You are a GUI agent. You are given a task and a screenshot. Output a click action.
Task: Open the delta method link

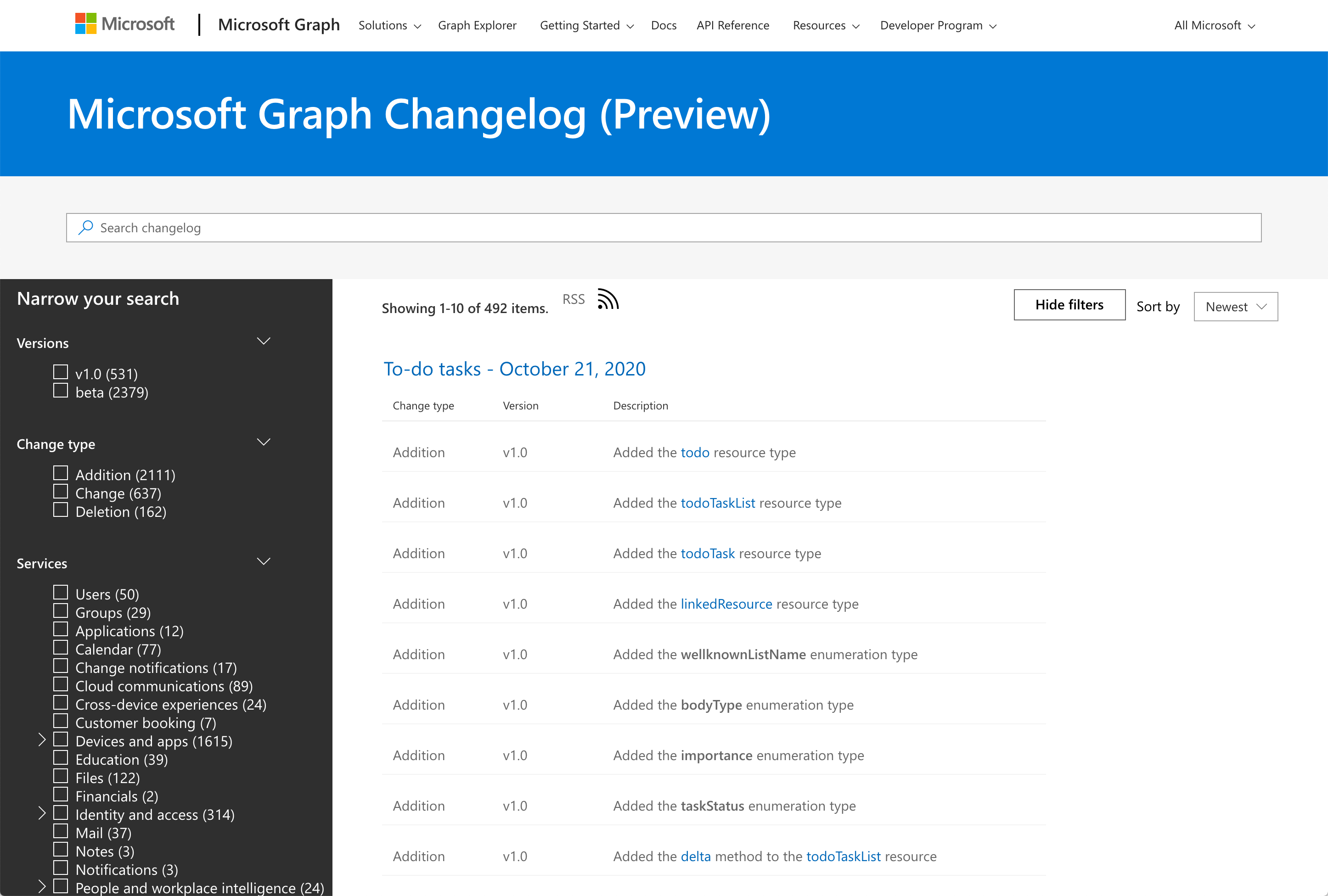point(695,856)
